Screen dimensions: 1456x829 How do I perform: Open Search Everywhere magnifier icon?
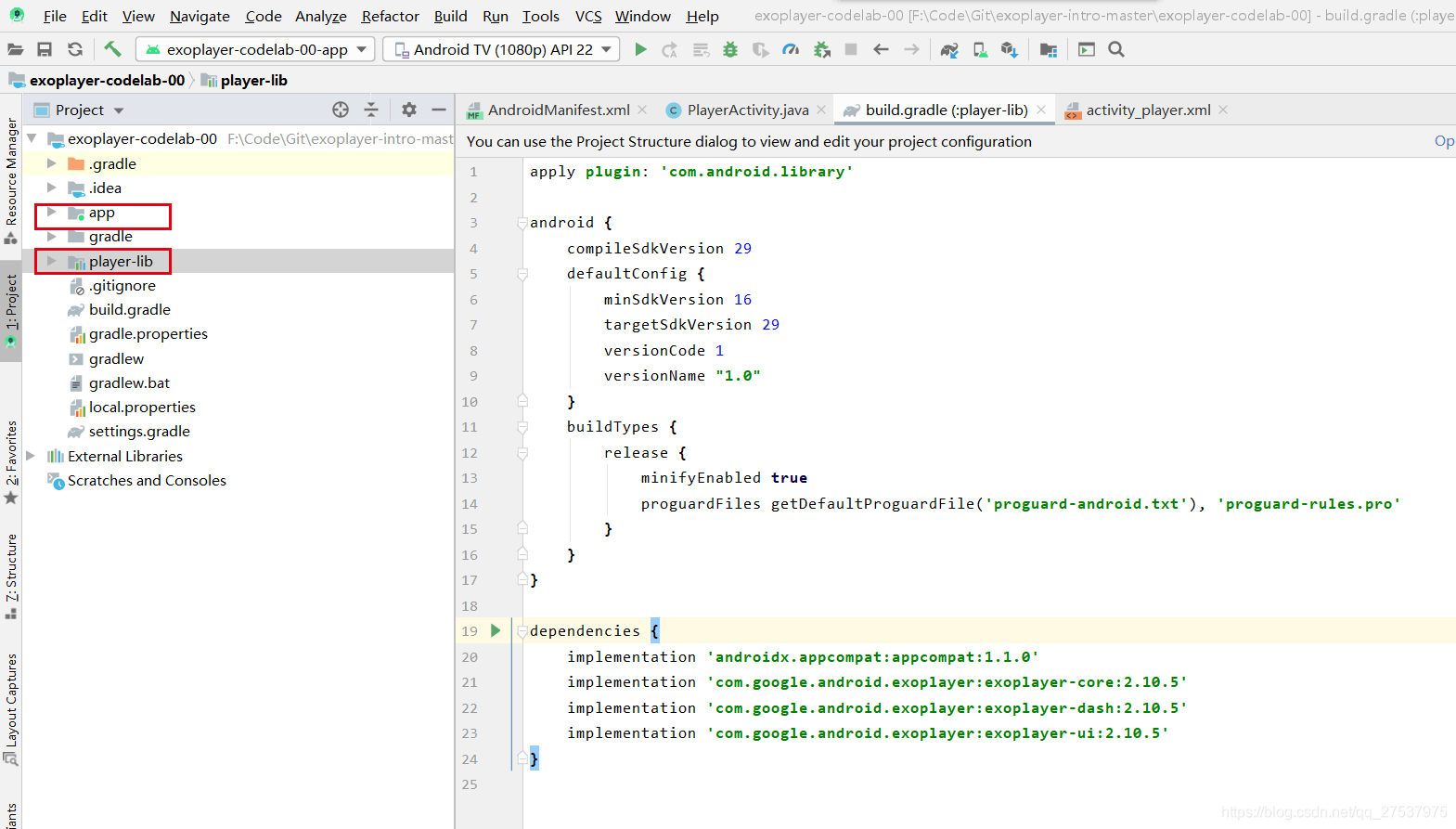(1116, 49)
